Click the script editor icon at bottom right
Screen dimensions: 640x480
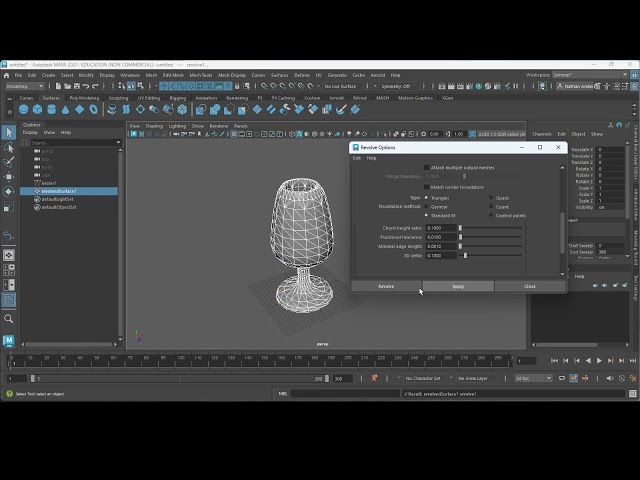(633, 394)
